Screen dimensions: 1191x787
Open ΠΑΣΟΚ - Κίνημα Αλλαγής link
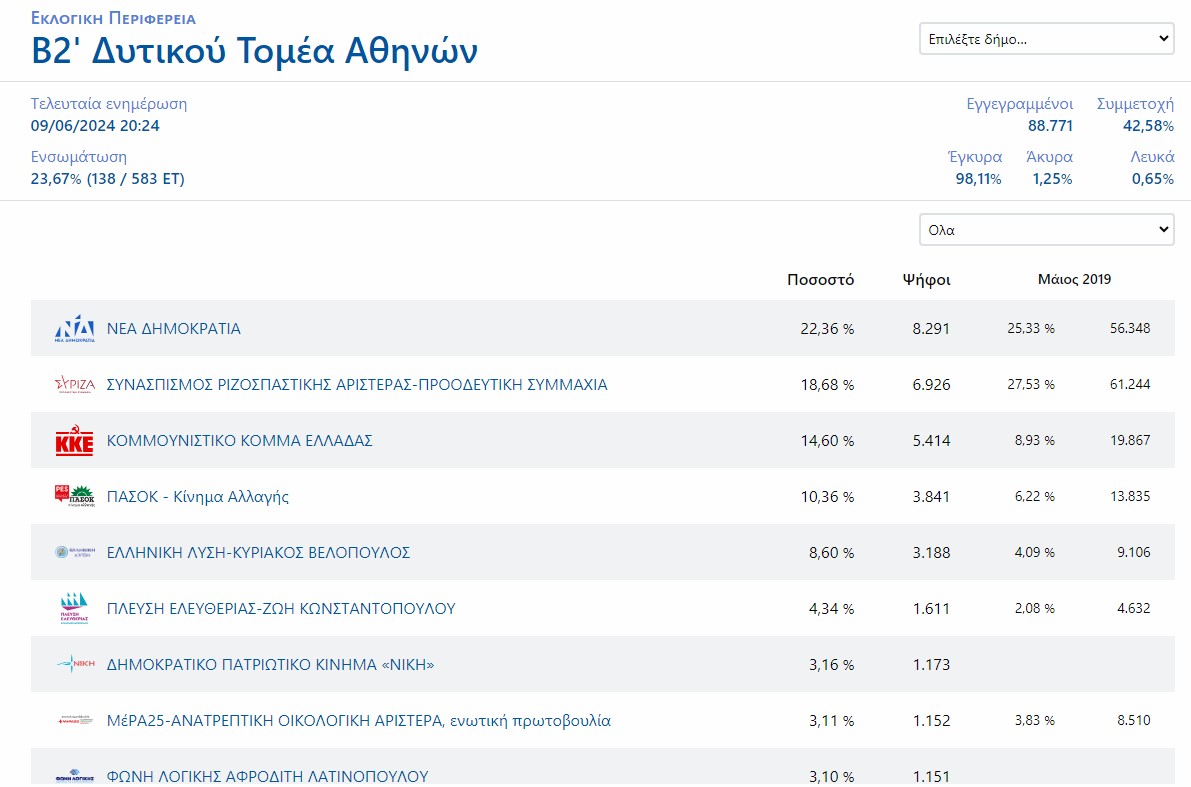pyautogui.click(x=197, y=497)
